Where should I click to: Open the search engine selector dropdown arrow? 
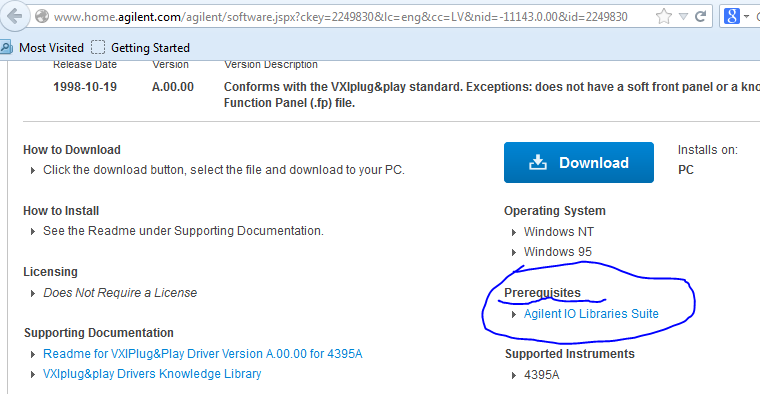746,17
